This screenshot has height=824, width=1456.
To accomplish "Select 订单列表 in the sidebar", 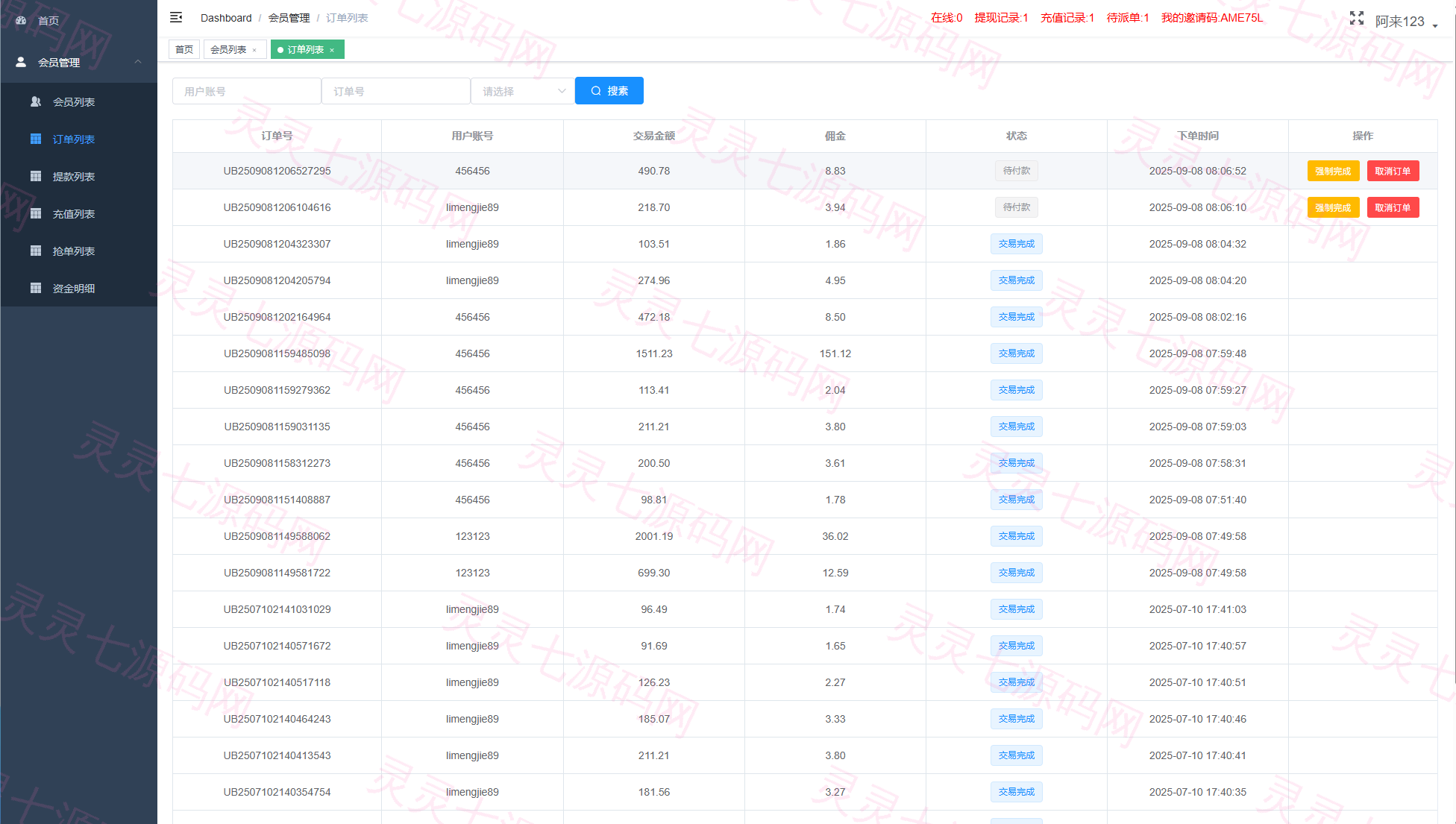I will pyautogui.click(x=78, y=139).
